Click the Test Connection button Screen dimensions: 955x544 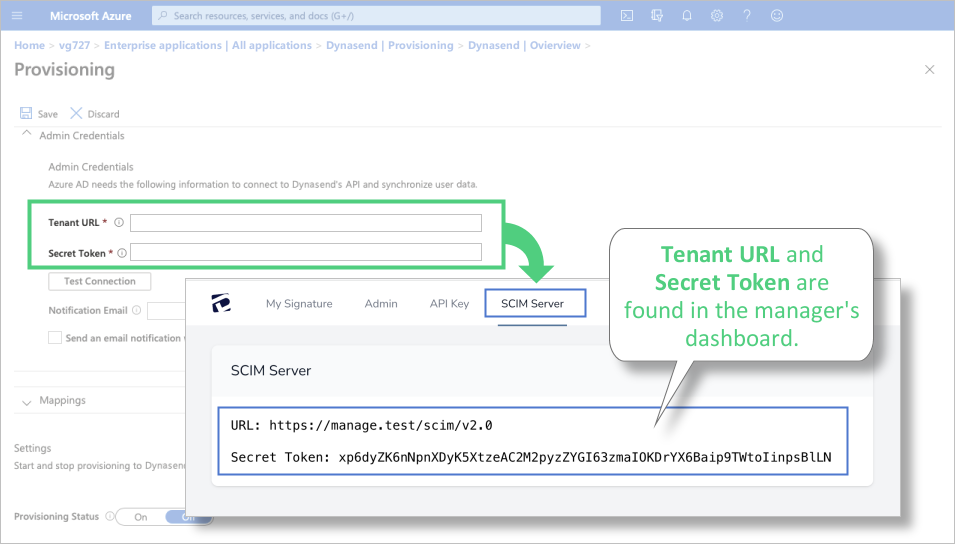click(100, 281)
